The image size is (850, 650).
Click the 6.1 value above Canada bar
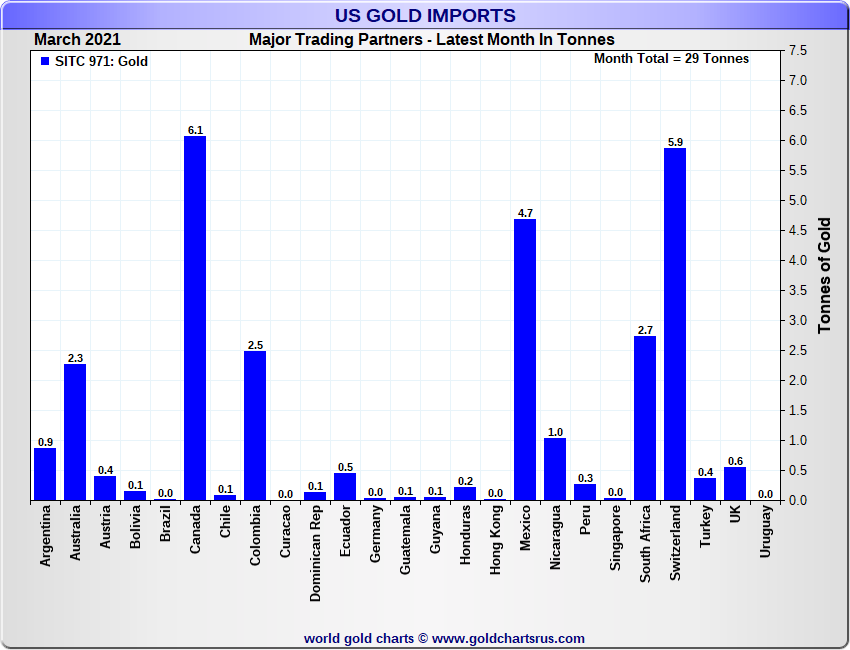tap(195, 130)
